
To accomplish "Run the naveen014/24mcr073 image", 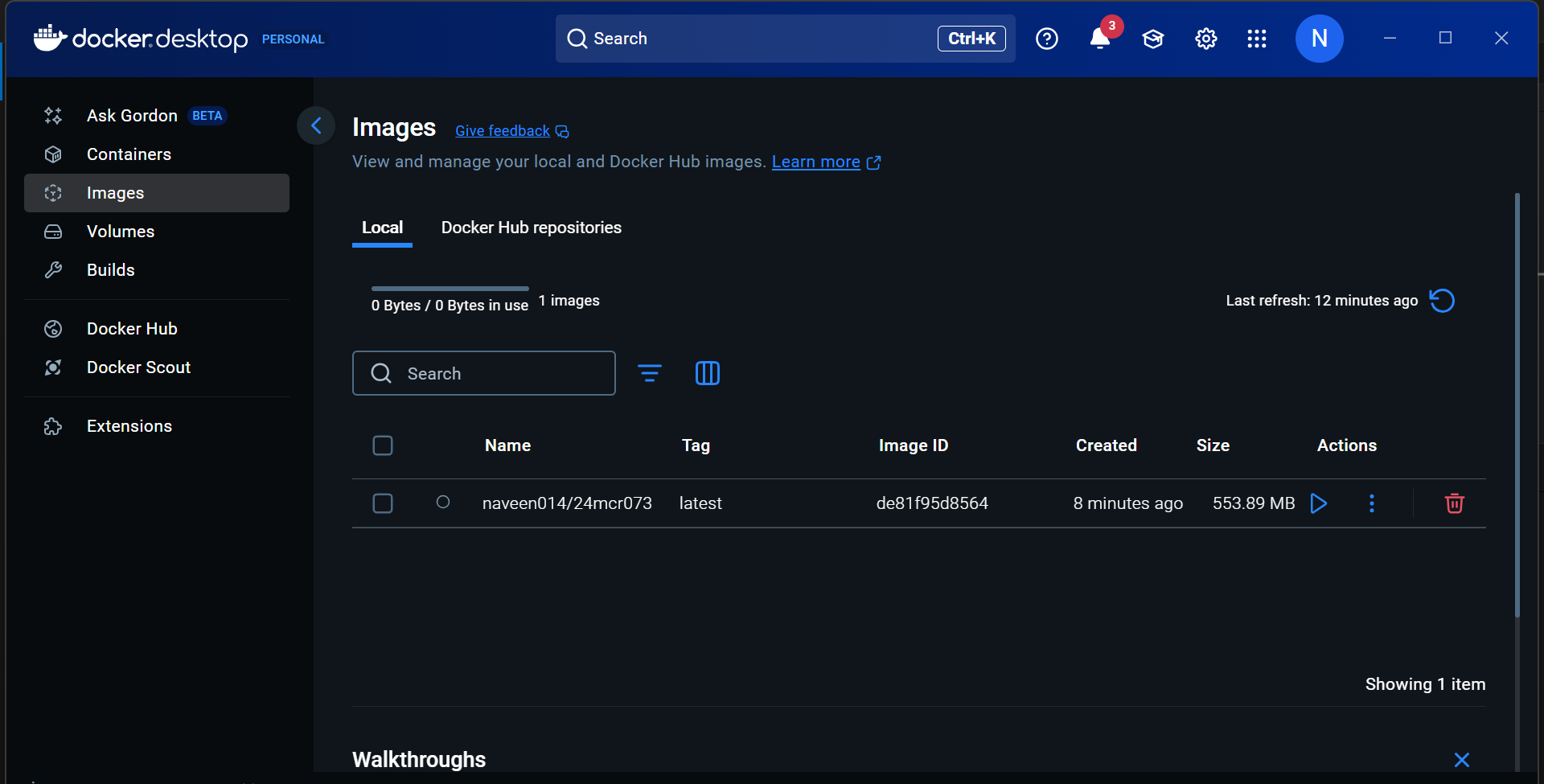I will tap(1319, 503).
